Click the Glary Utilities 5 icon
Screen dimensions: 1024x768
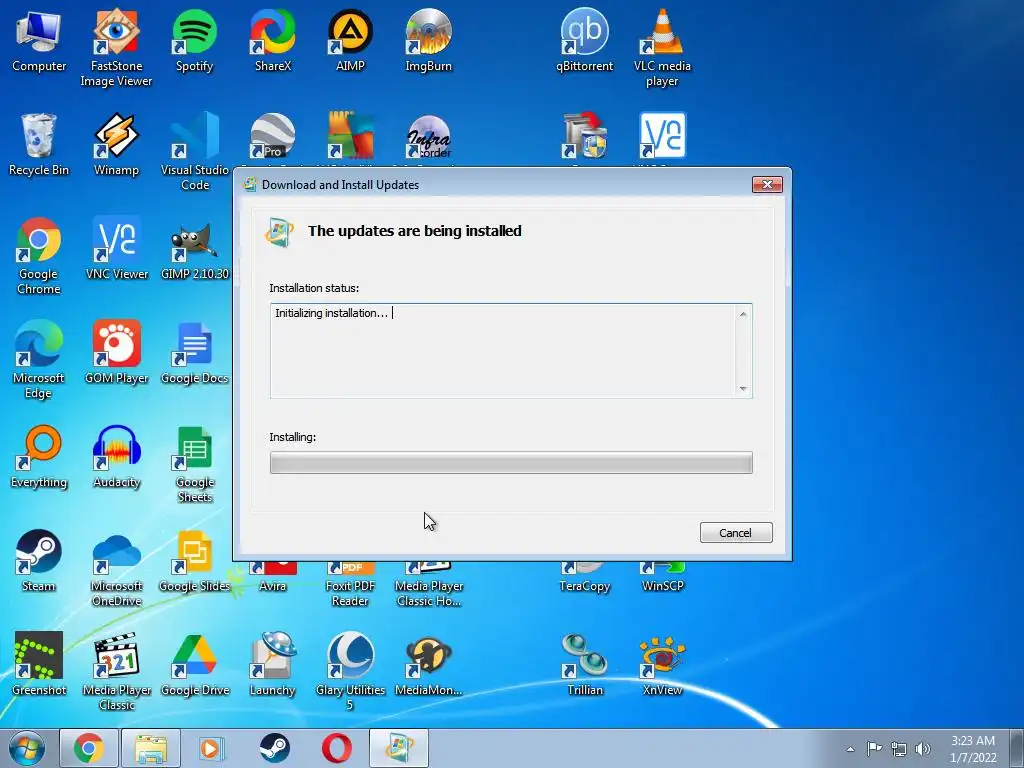(x=351, y=671)
